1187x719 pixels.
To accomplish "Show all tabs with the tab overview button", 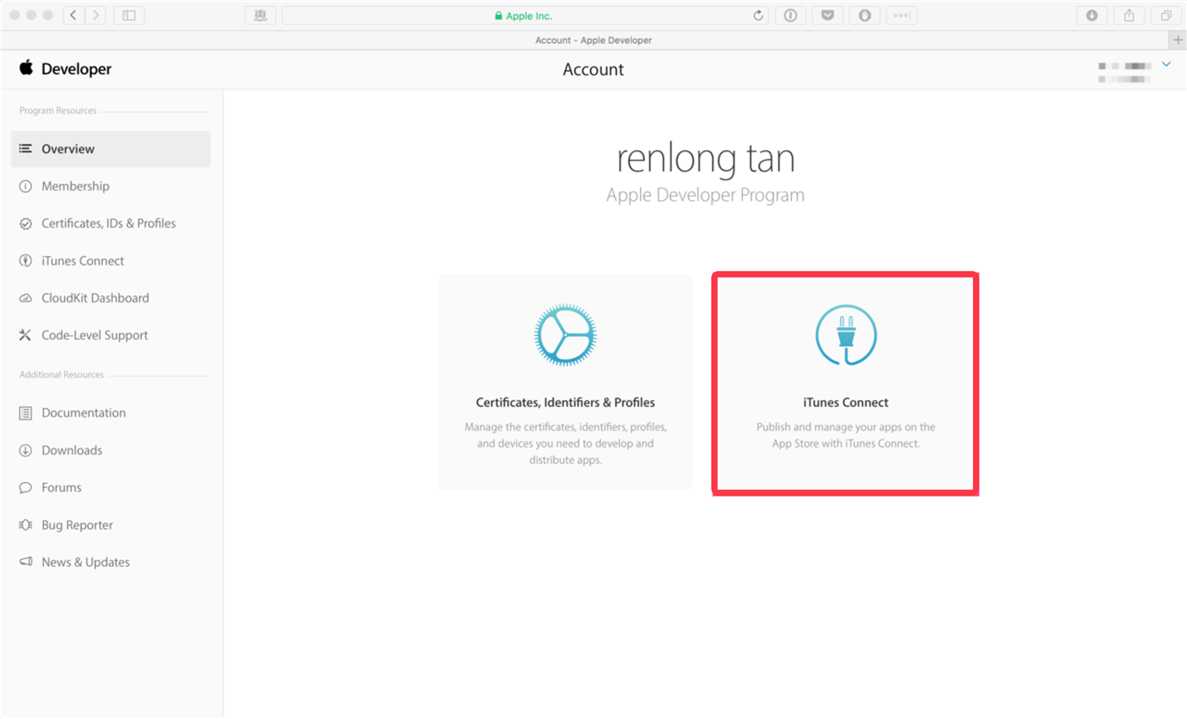I will coord(1166,15).
